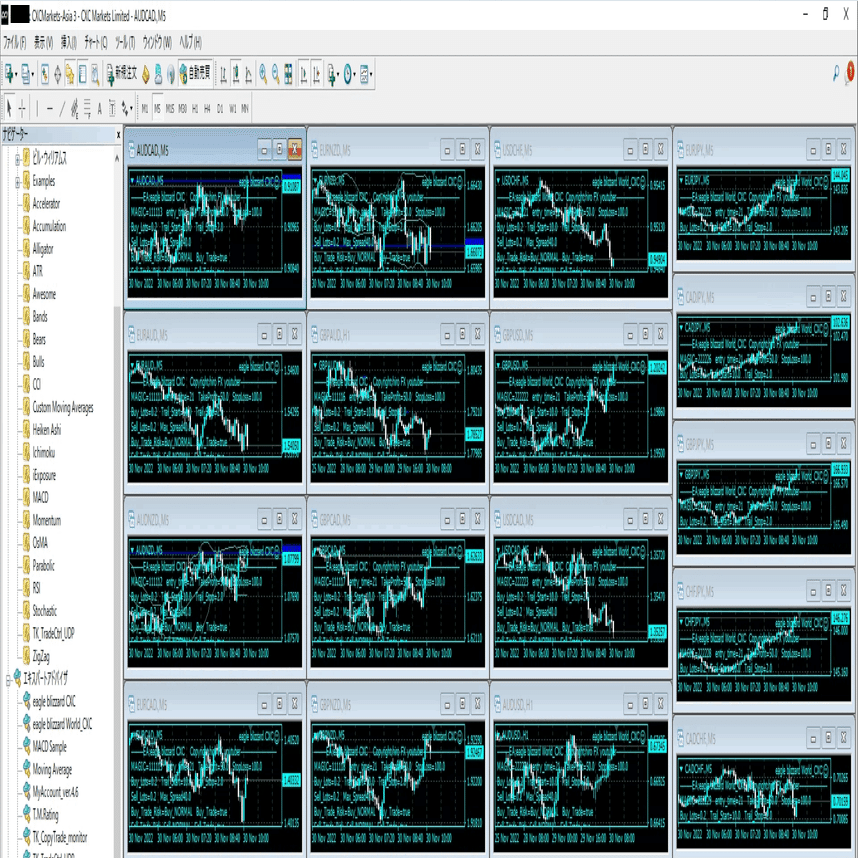Select the cursor arrow tool

pyautogui.click(x=9, y=108)
